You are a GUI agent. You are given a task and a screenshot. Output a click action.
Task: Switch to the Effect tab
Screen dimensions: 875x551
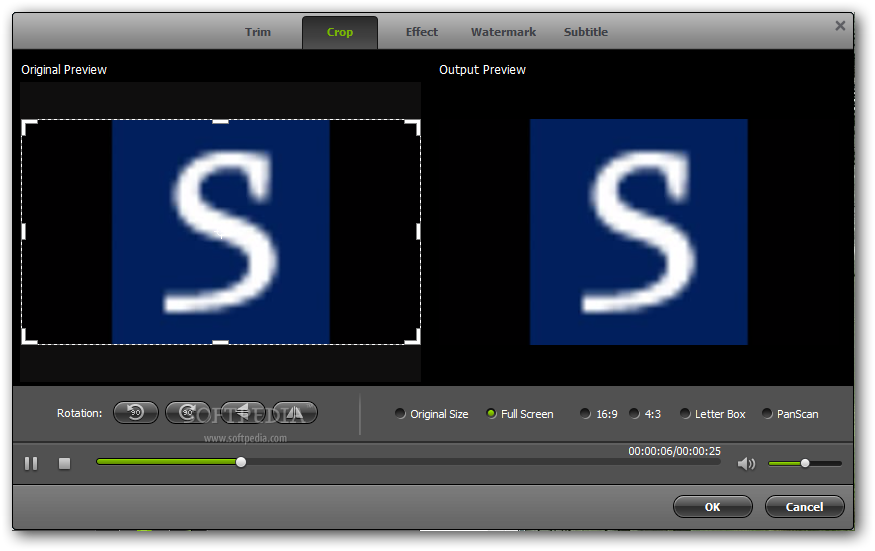pyautogui.click(x=422, y=32)
